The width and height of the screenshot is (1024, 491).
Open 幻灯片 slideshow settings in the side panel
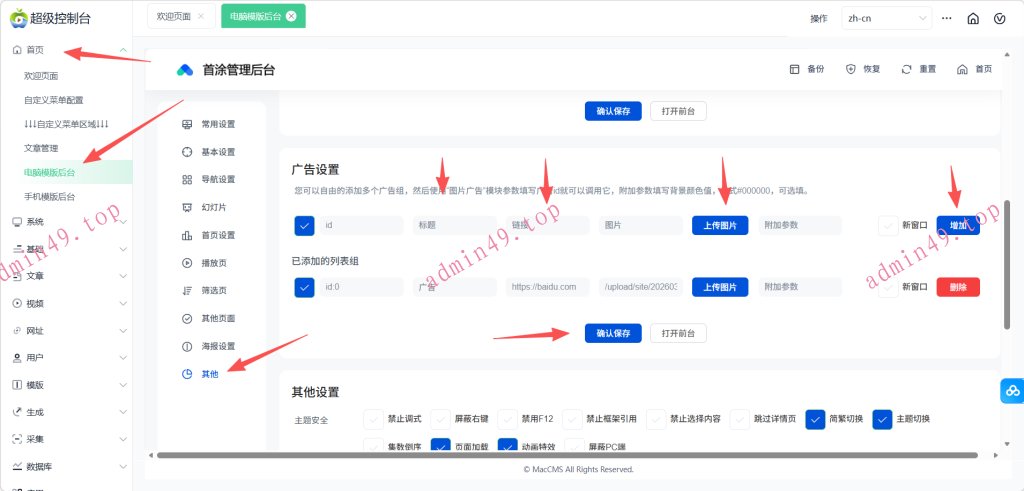(x=209, y=207)
